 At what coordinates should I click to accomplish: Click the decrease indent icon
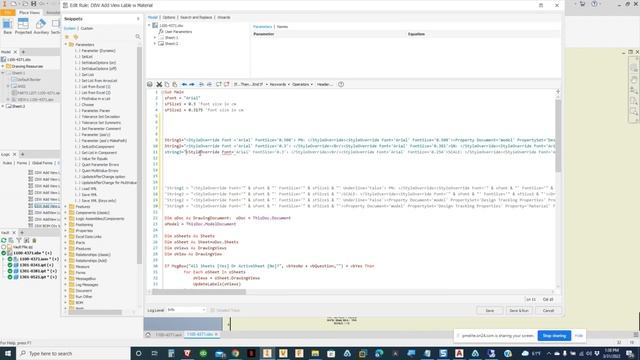click(209, 84)
